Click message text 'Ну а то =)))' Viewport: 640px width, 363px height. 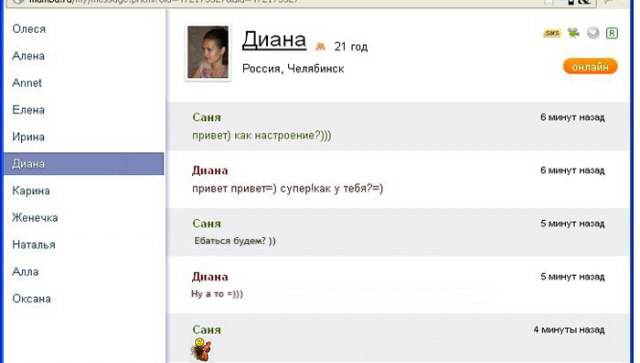pos(217,294)
